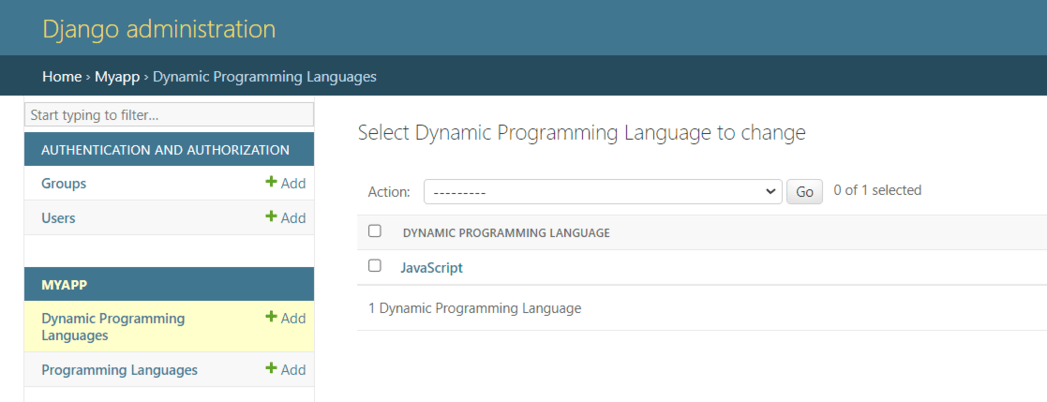The height and width of the screenshot is (402, 1047).
Task: Sort by Dynamic Programming Language column header
Action: pyautogui.click(x=506, y=233)
